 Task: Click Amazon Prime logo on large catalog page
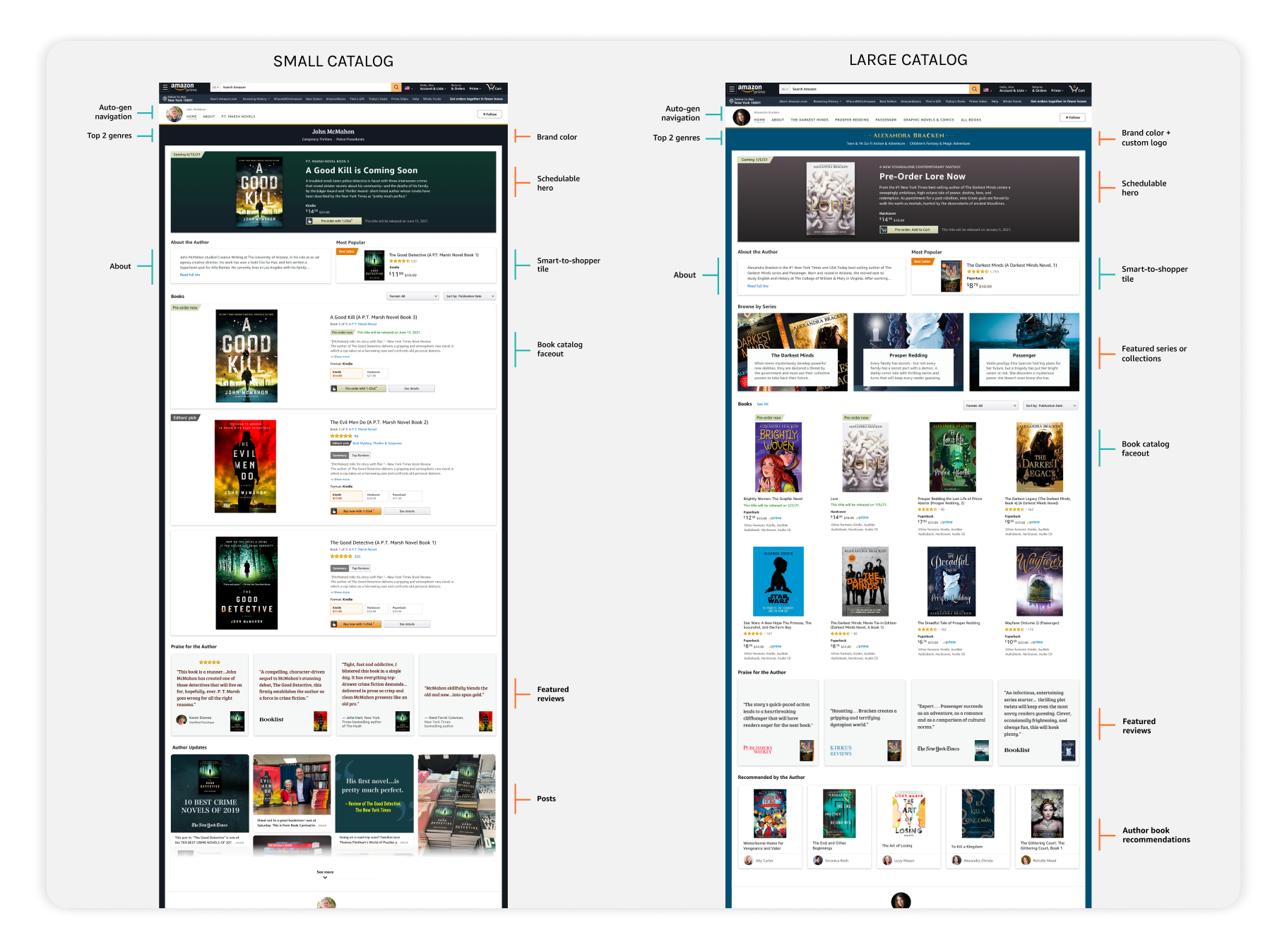[751, 89]
